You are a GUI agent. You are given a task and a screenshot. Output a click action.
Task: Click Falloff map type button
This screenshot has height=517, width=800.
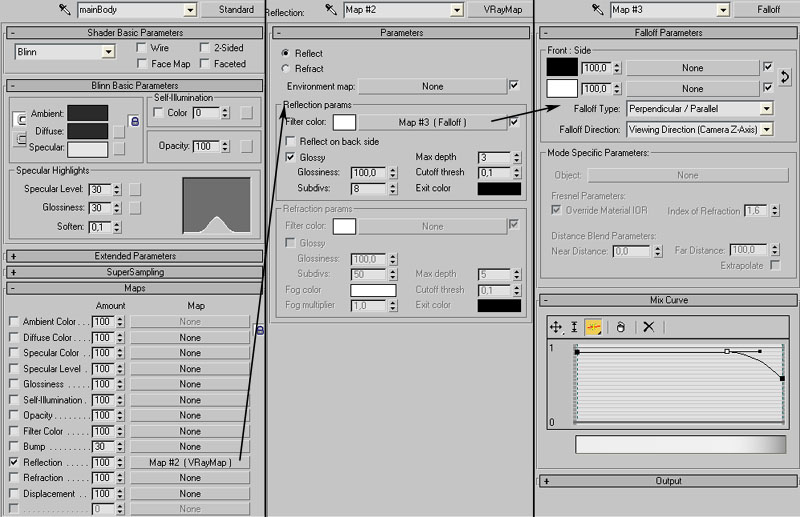[768, 10]
